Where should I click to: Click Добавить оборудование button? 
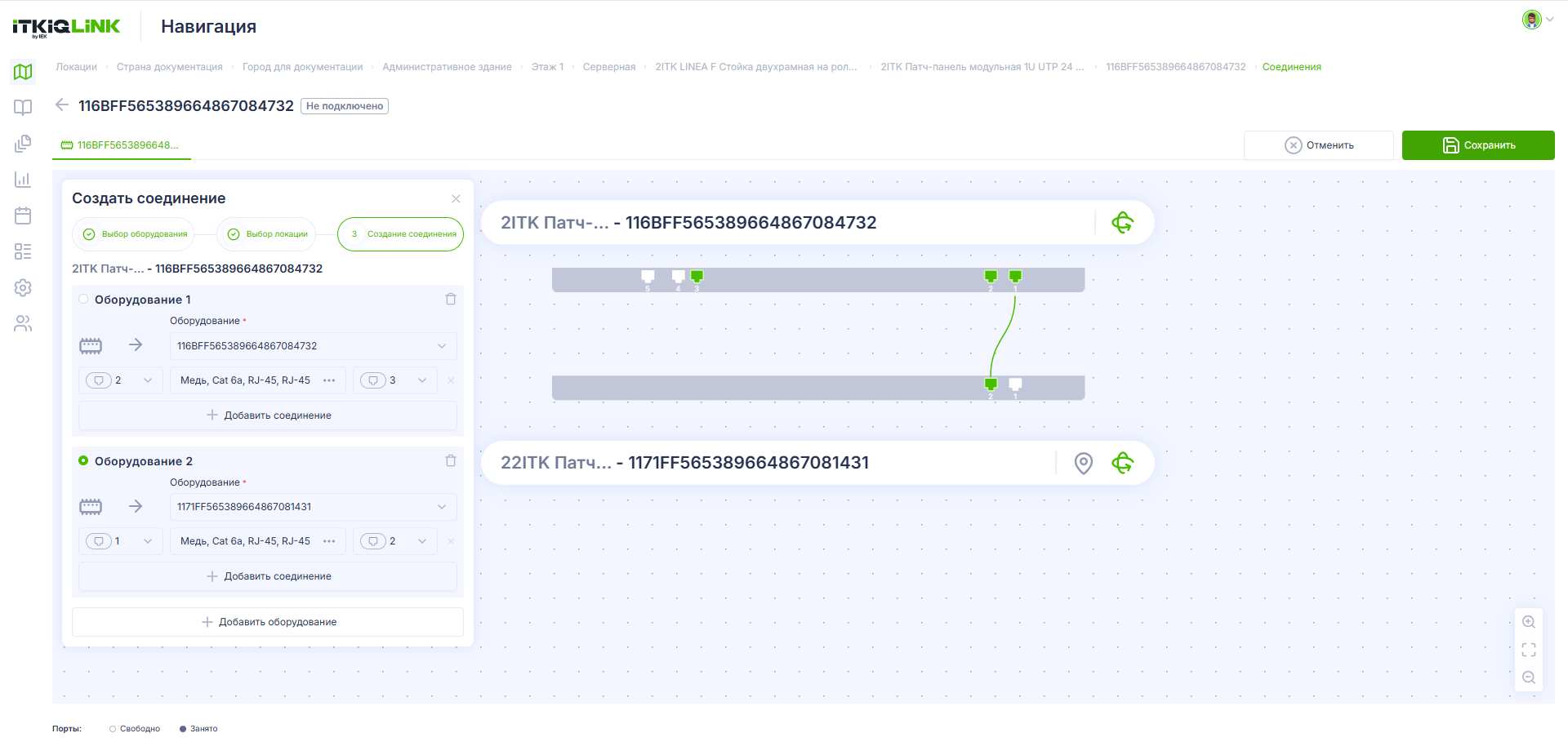(x=268, y=622)
